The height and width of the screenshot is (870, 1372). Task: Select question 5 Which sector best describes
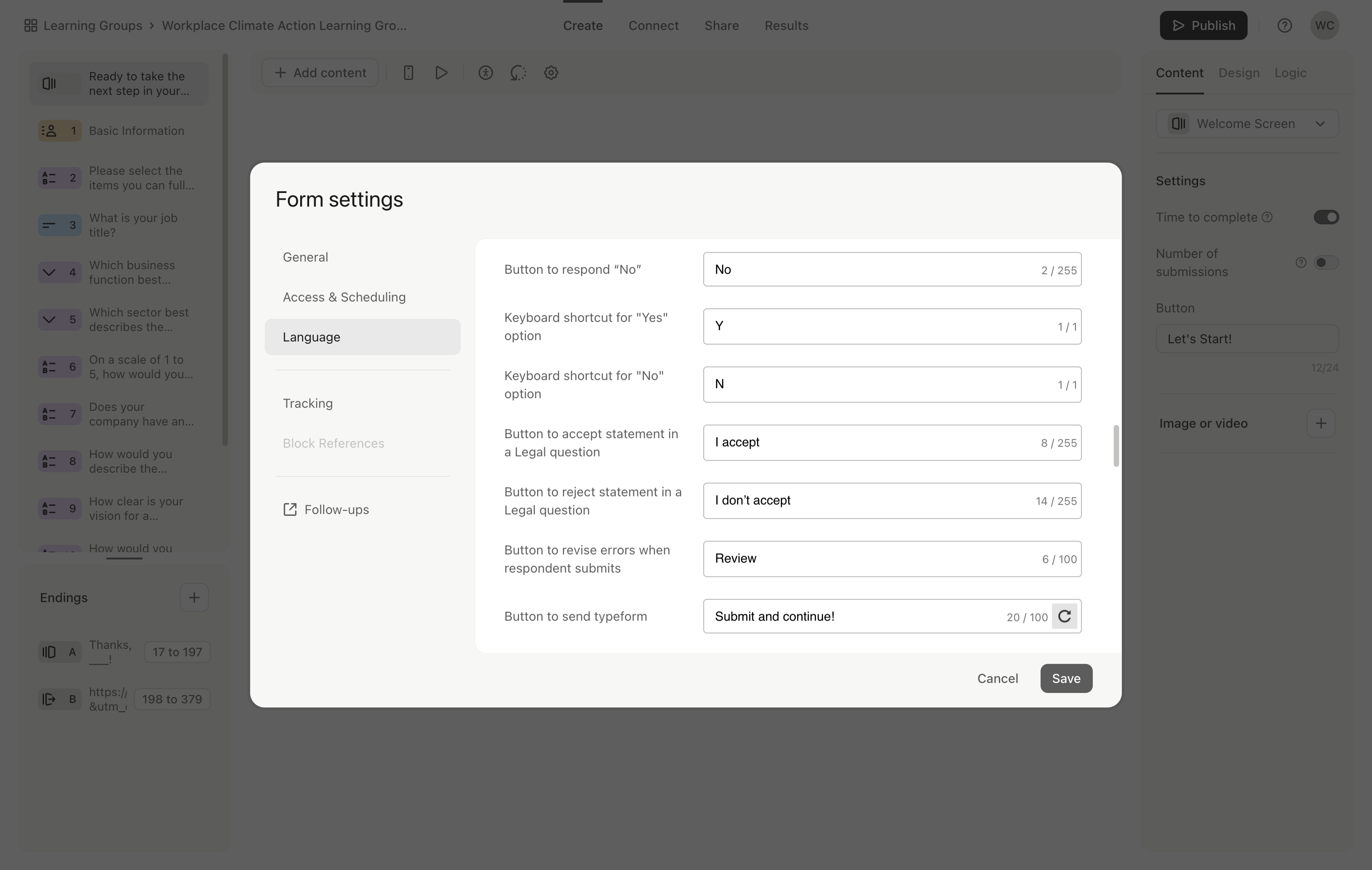(x=119, y=320)
